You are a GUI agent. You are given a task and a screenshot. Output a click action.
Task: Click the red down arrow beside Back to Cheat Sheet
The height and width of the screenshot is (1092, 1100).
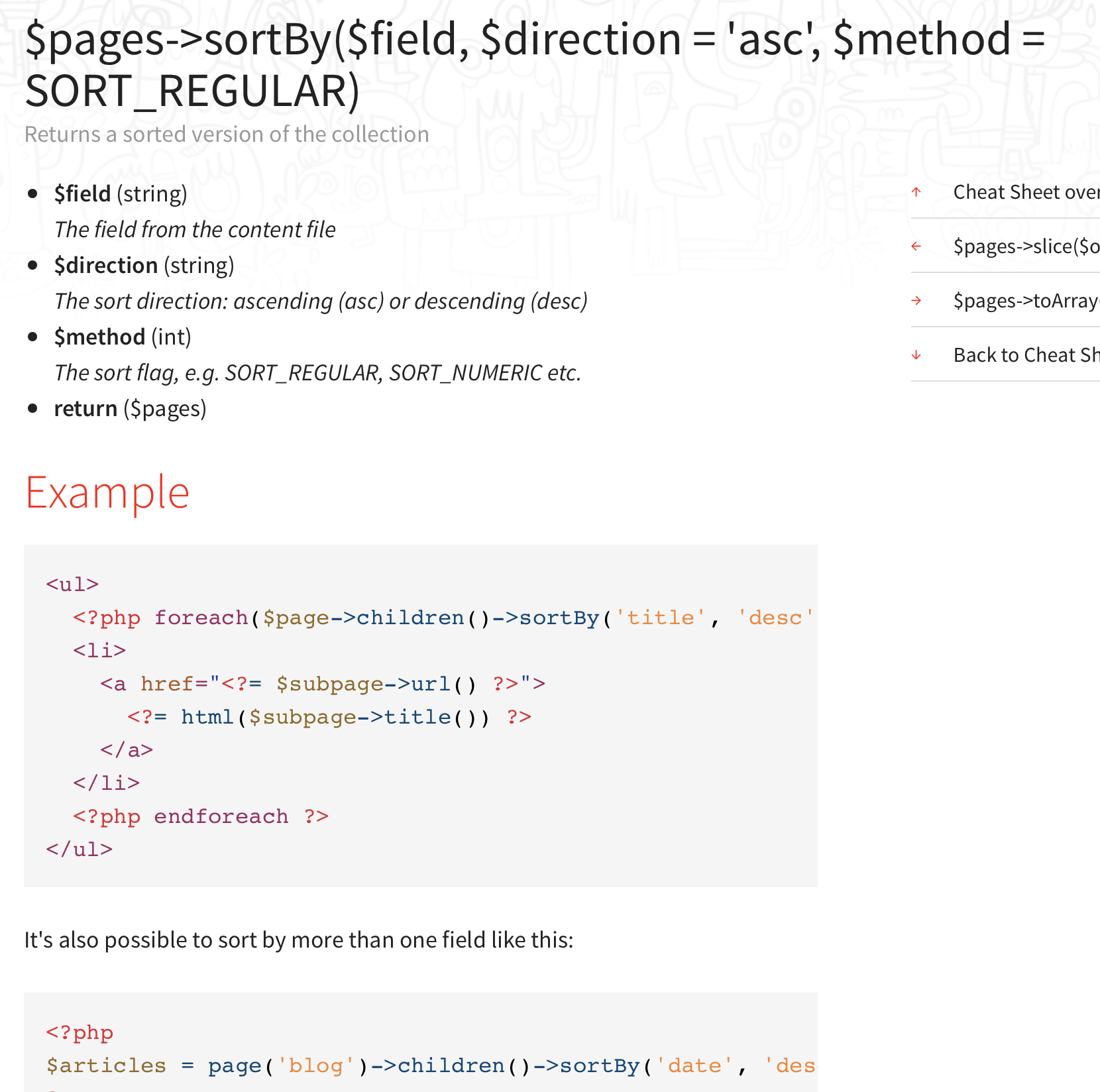pos(917,355)
